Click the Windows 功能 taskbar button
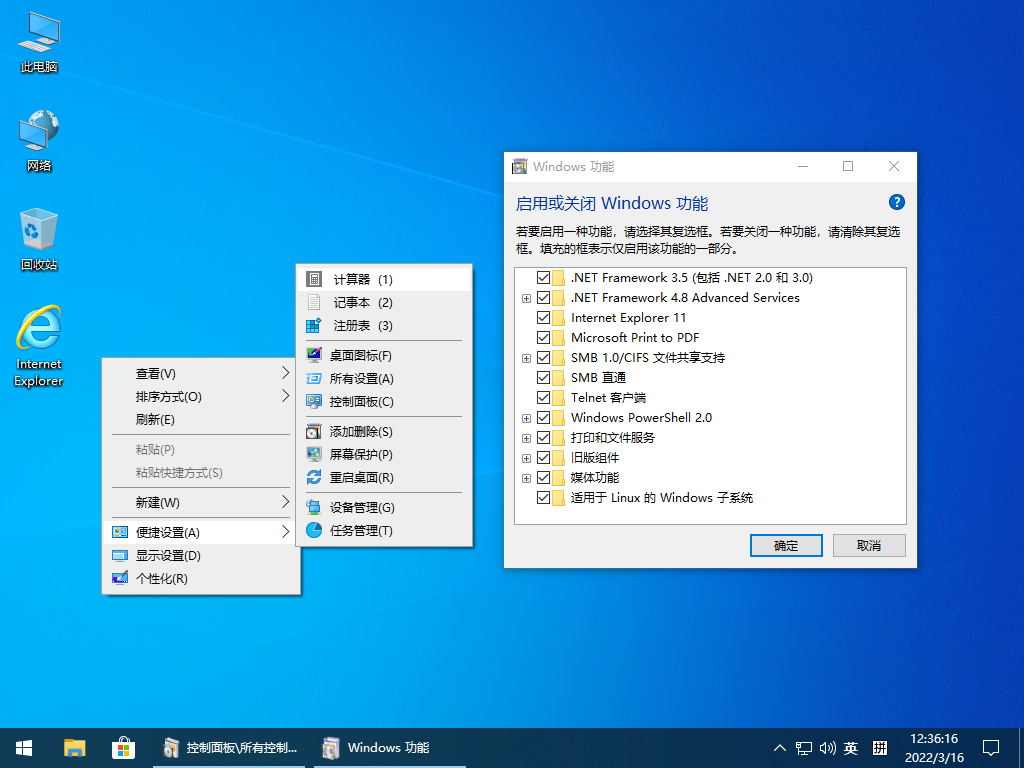 coord(390,748)
